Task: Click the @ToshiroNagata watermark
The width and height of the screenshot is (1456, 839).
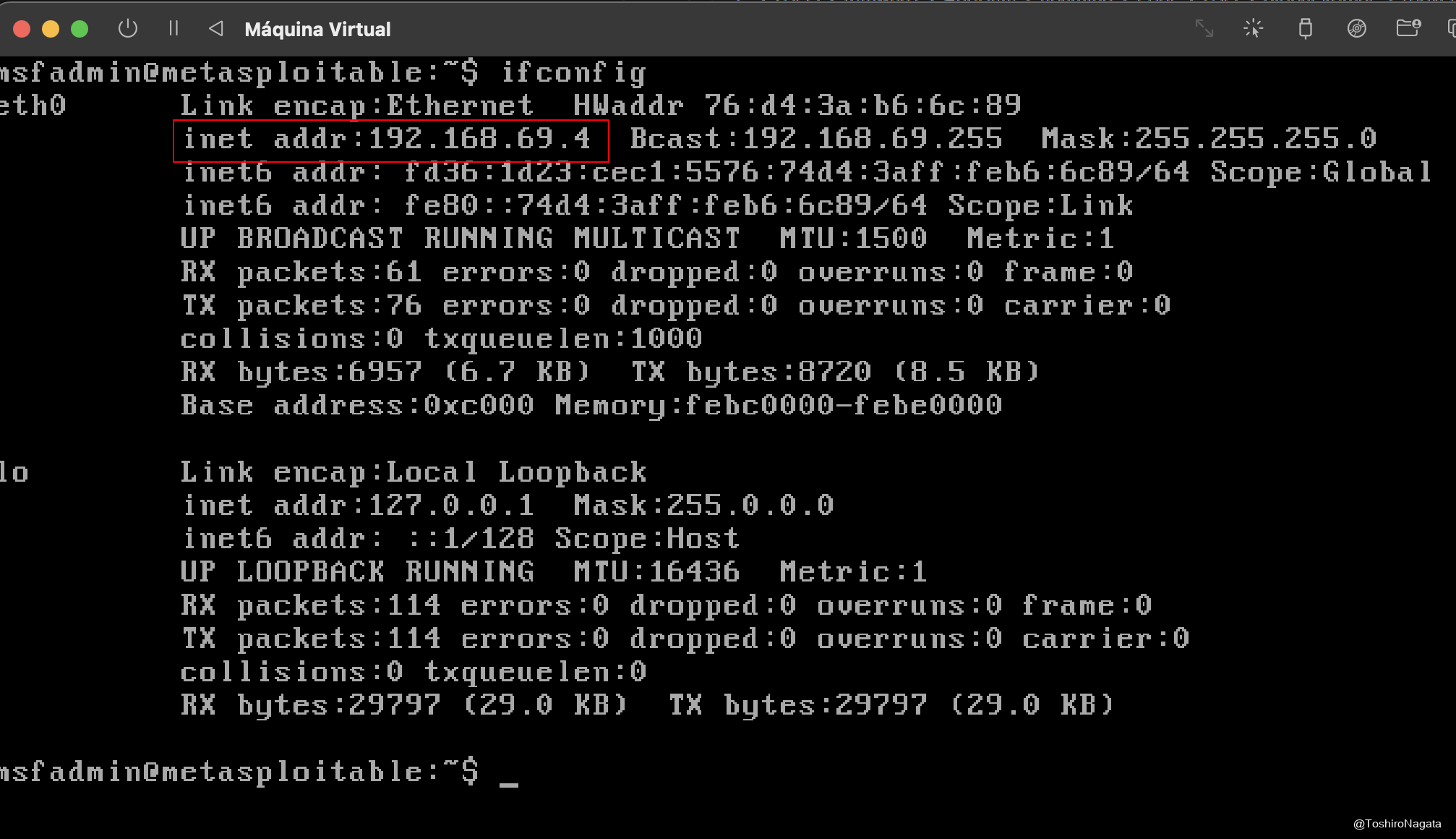Action: tap(1397, 824)
